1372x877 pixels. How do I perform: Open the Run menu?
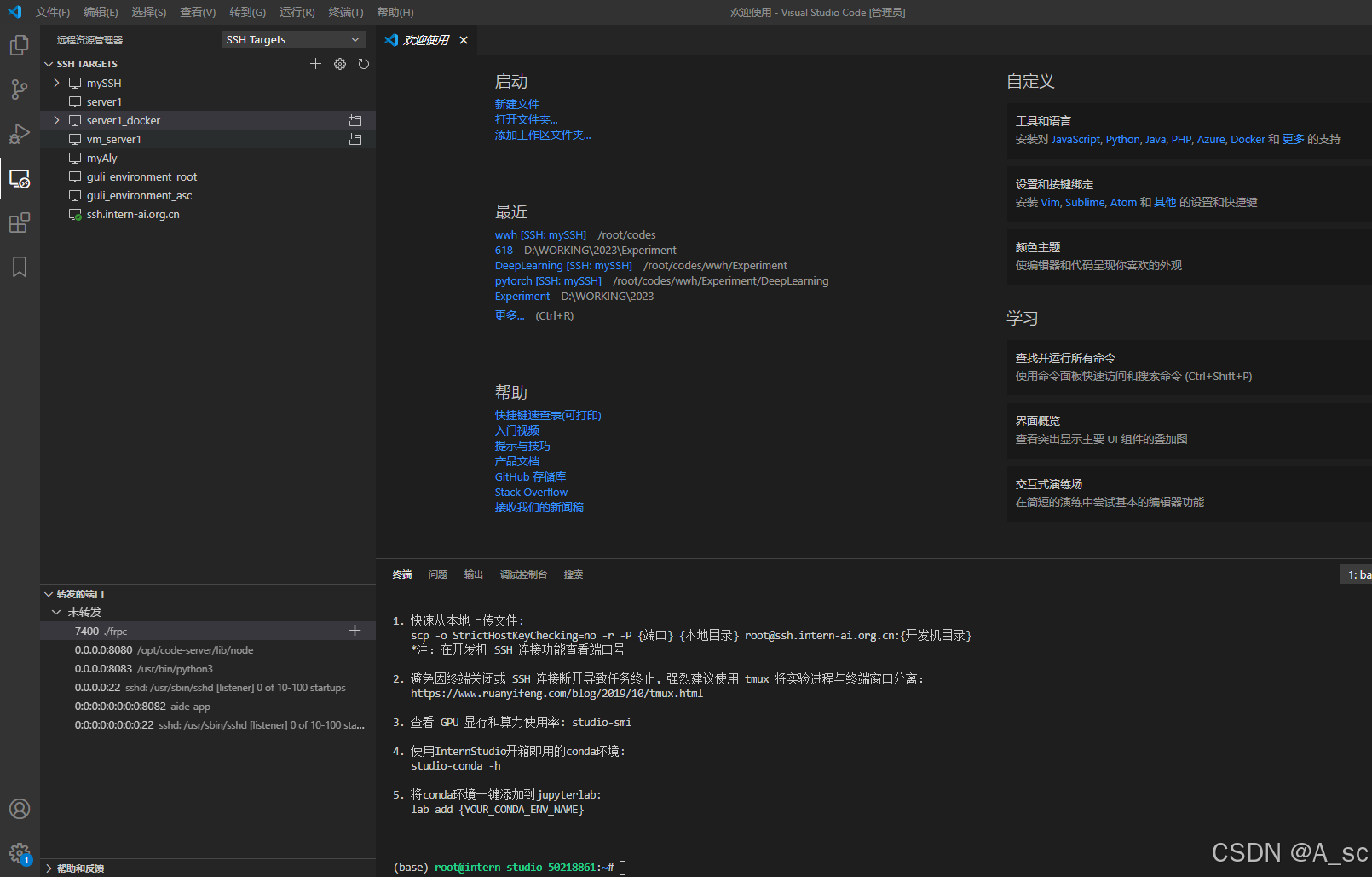pos(297,12)
